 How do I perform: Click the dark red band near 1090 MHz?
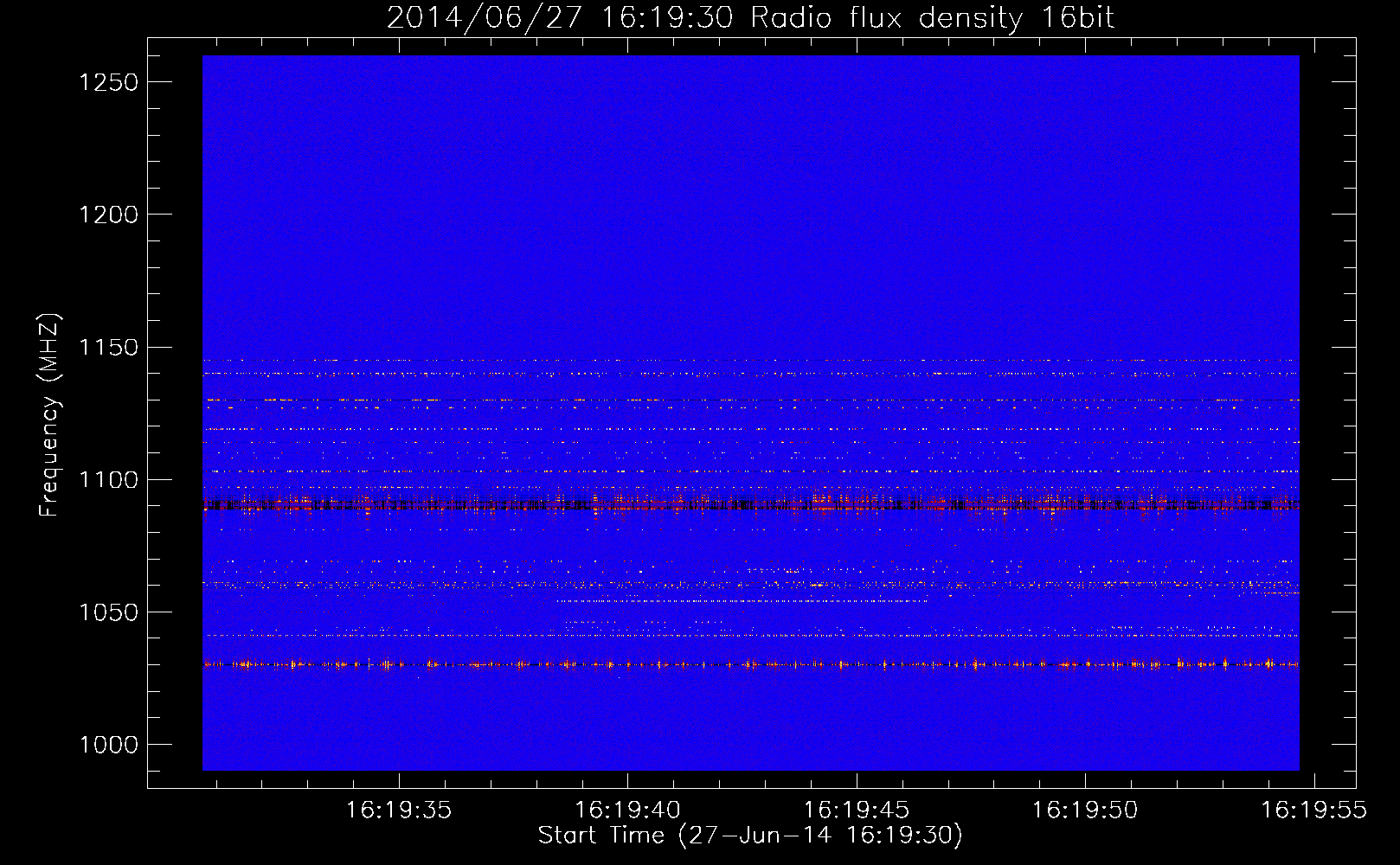[750, 503]
